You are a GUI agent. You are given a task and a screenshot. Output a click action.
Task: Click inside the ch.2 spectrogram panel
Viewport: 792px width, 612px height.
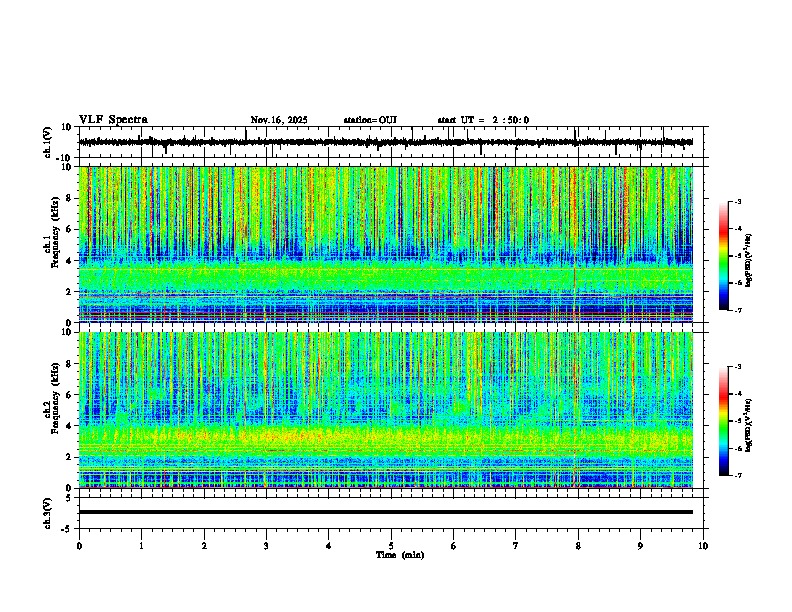click(386, 410)
